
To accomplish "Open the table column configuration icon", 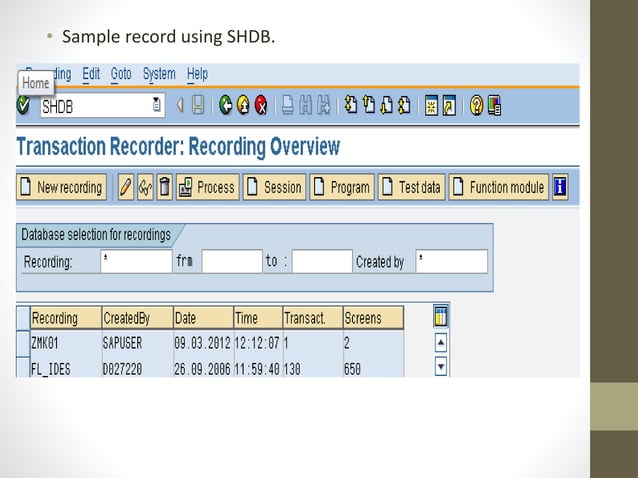I will click(x=441, y=317).
